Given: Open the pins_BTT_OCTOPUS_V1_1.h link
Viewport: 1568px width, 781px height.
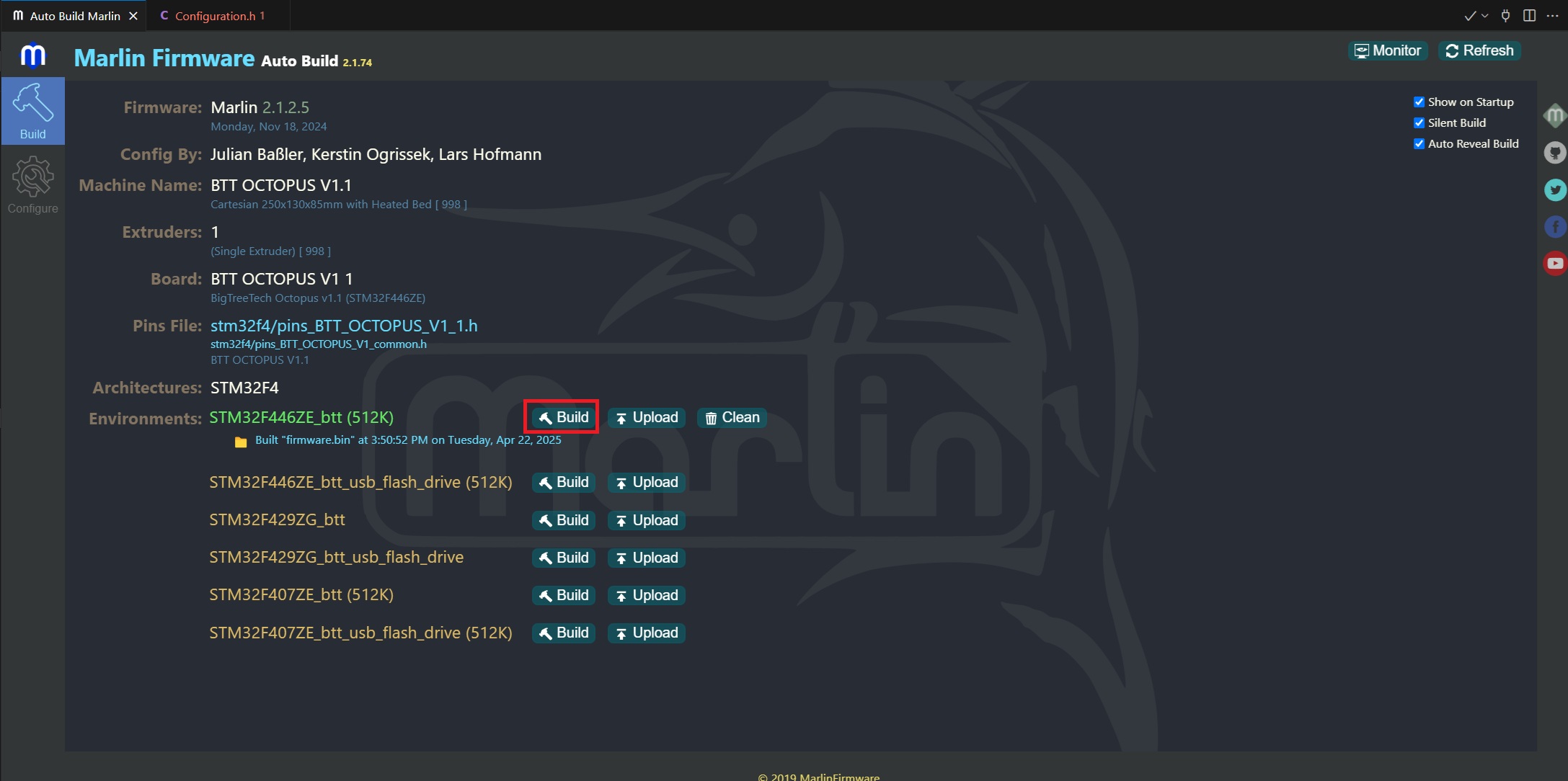Looking at the screenshot, I should (344, 326).
